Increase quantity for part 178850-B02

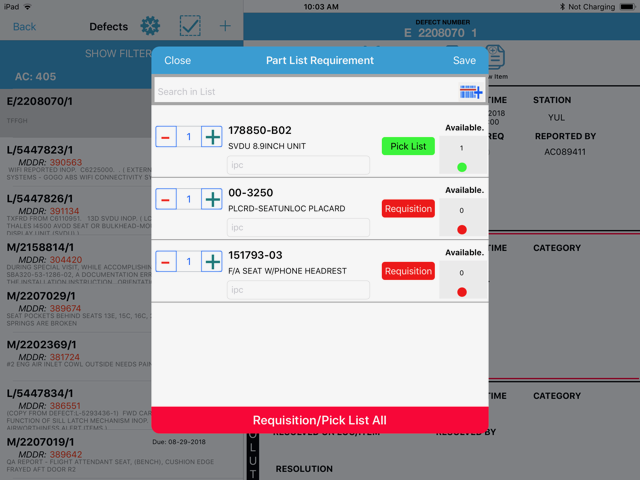[212, 137]
